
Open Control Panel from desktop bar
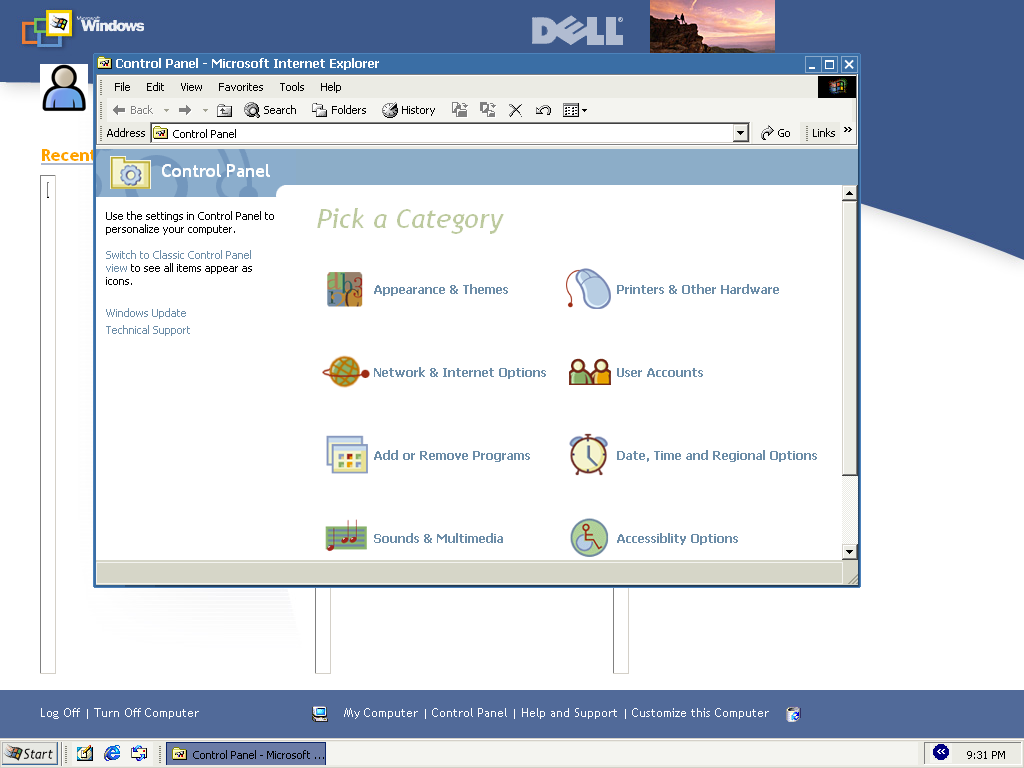coord(469,712)
